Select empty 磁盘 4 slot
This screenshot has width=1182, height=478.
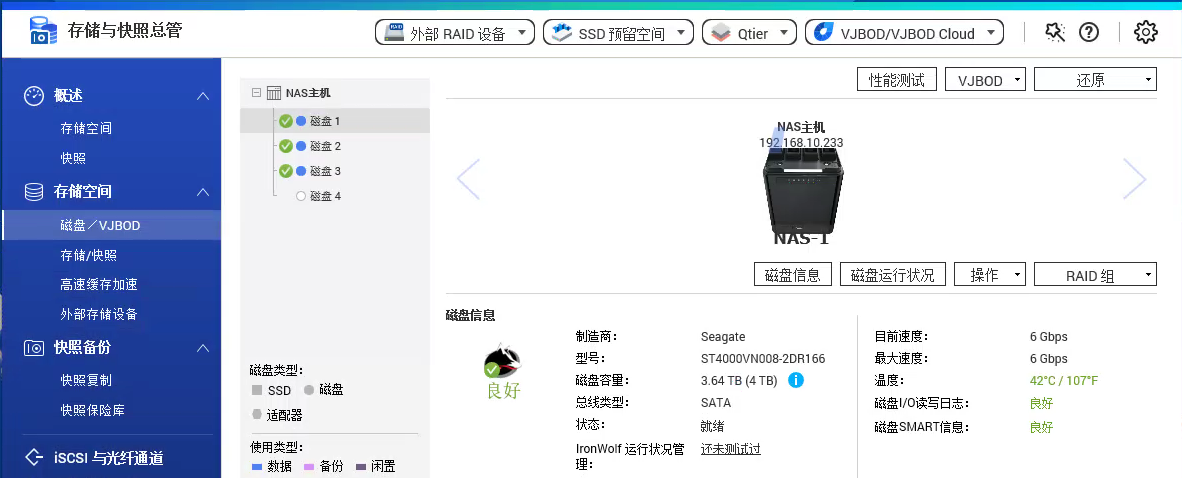pyautogui.click(x=325, y=196)
